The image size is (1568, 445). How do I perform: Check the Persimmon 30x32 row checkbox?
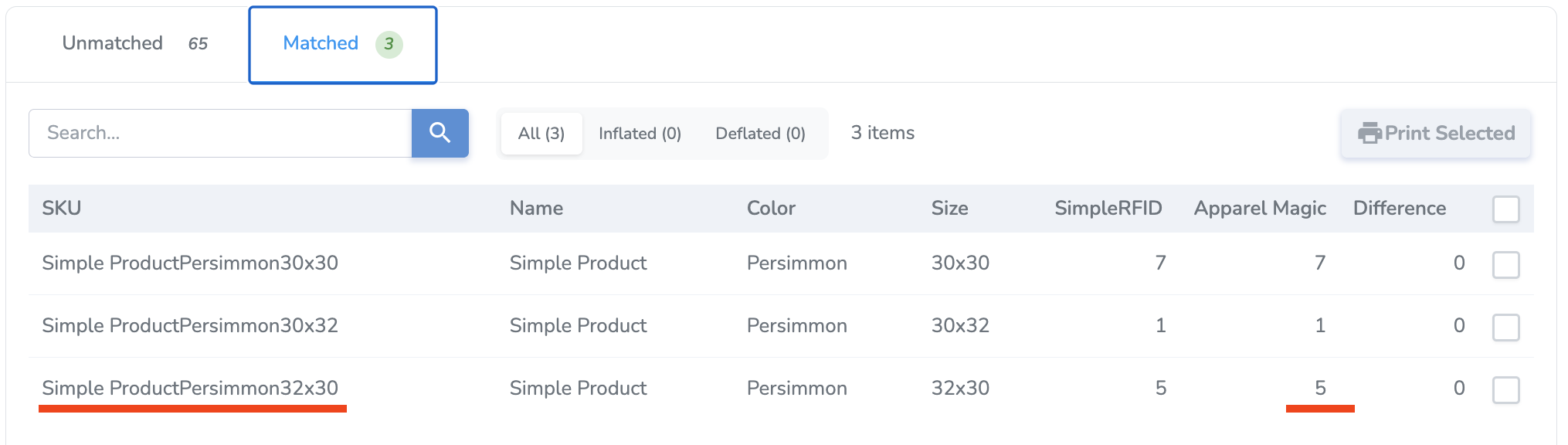pyautogui.click(x=1505, y=327)
